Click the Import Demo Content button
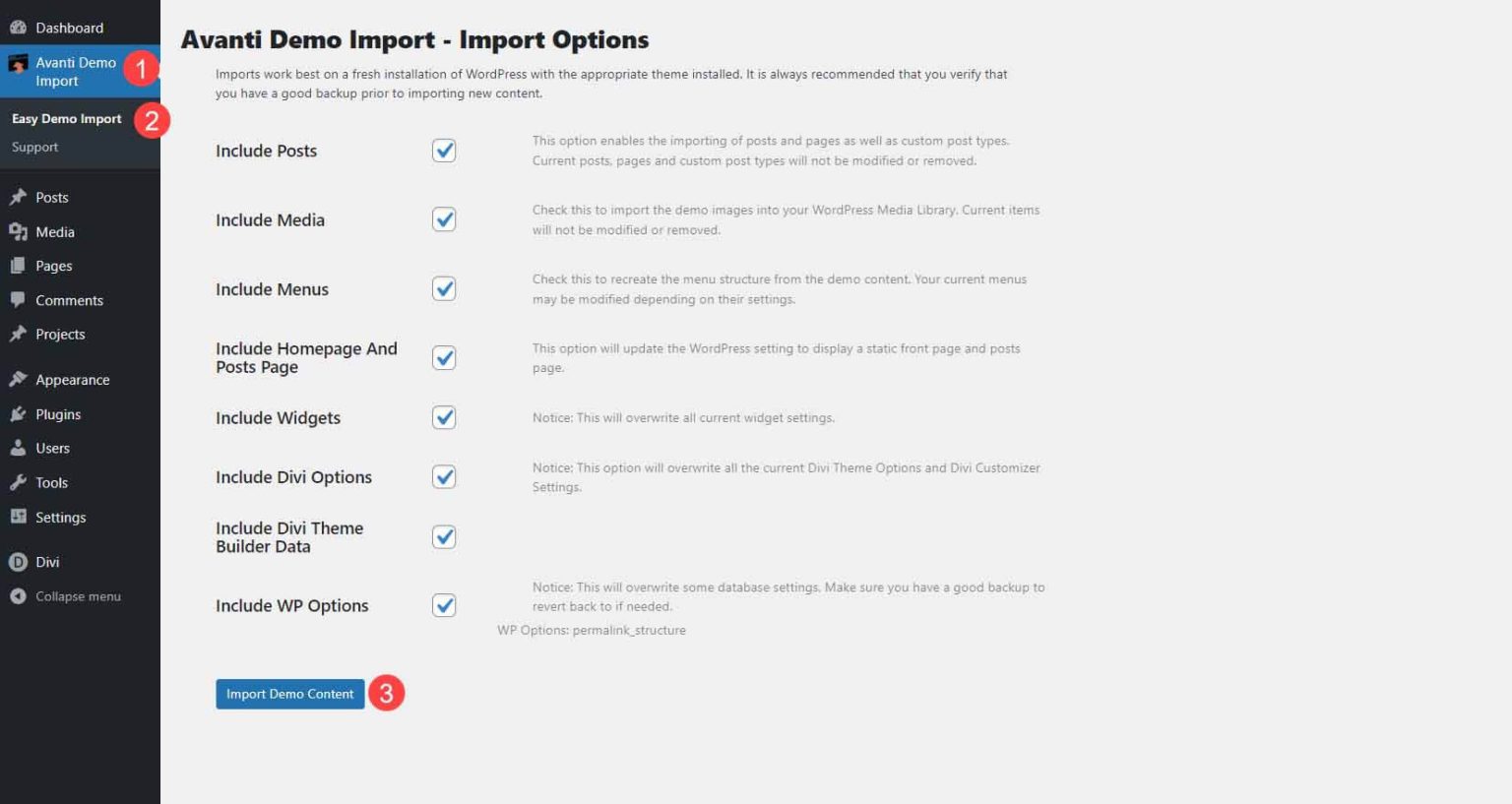 tap(289, 694)
